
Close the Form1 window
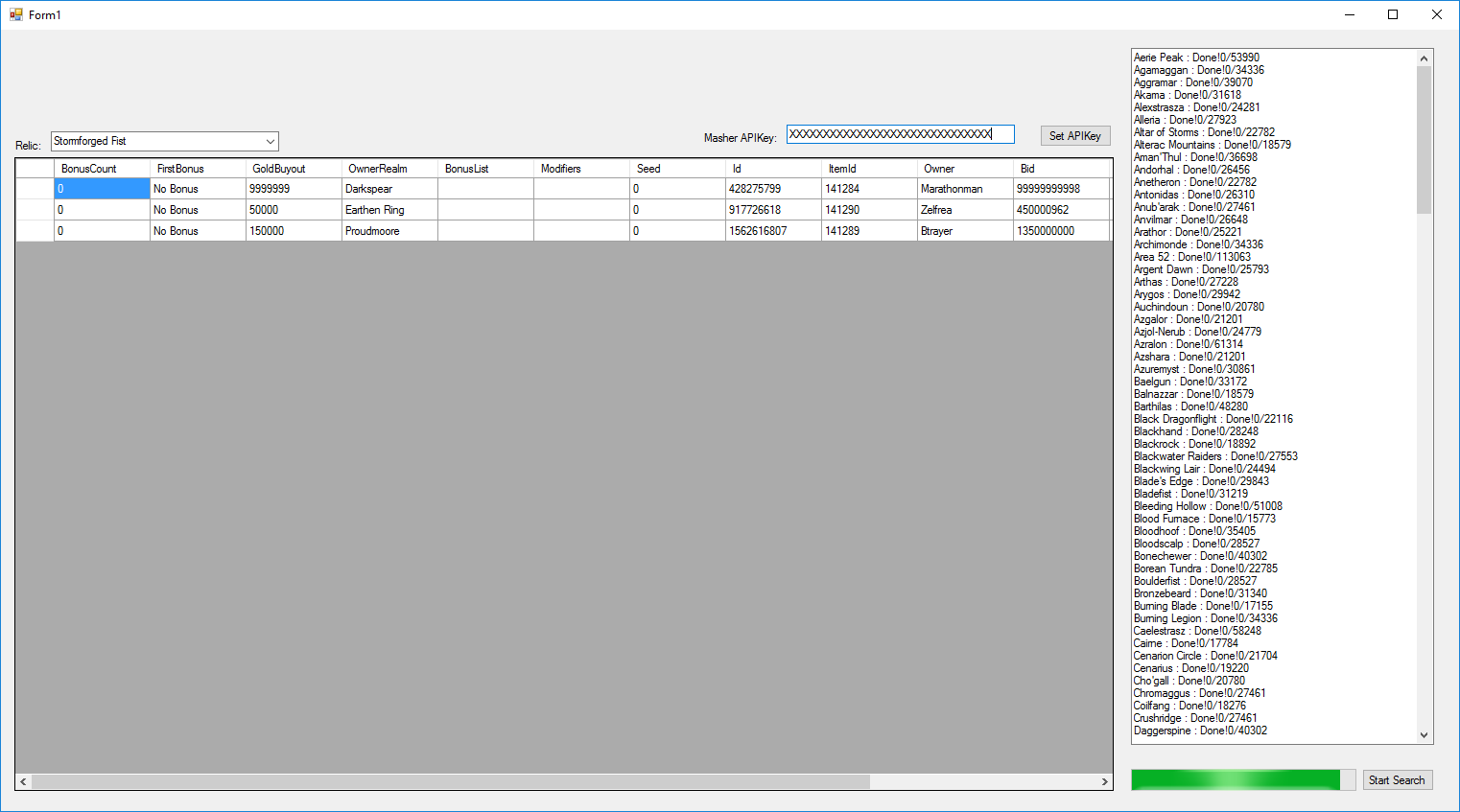pos(1437,14)
